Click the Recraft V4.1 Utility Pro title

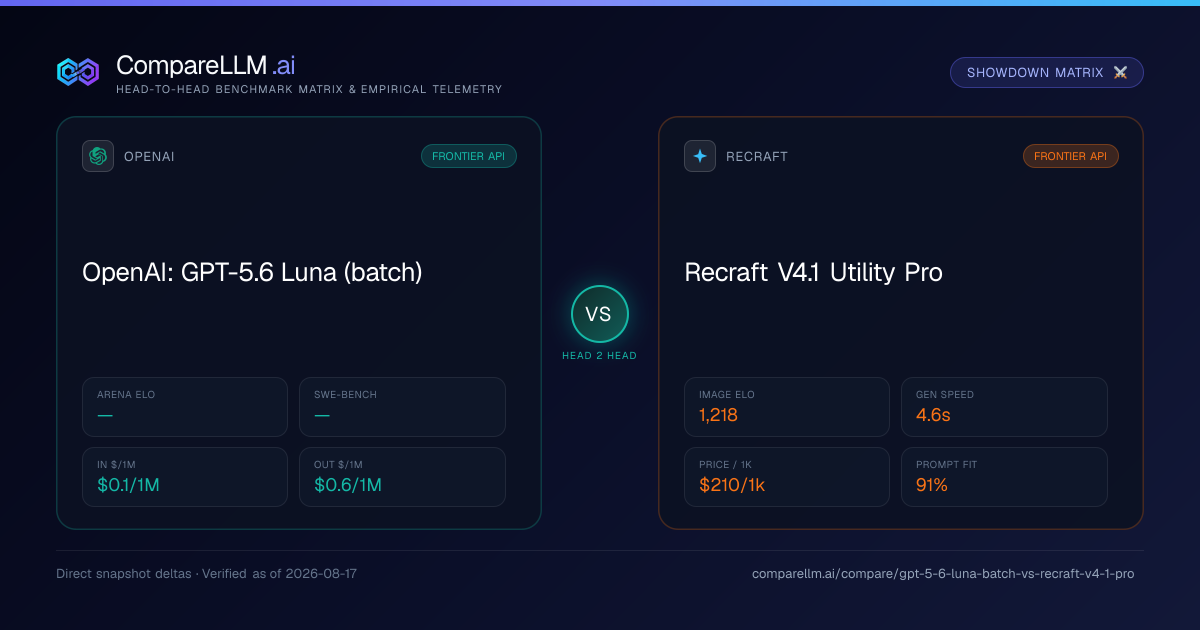(x=813, y=272)
